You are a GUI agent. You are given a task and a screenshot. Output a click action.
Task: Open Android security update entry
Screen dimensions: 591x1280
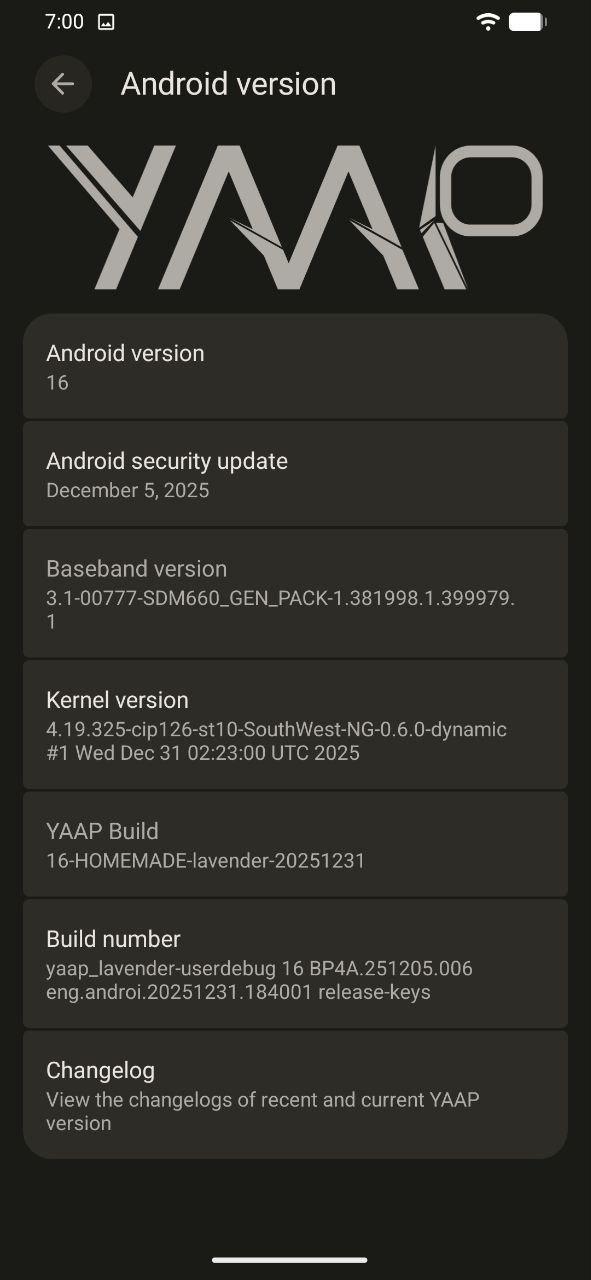point(295,474)
